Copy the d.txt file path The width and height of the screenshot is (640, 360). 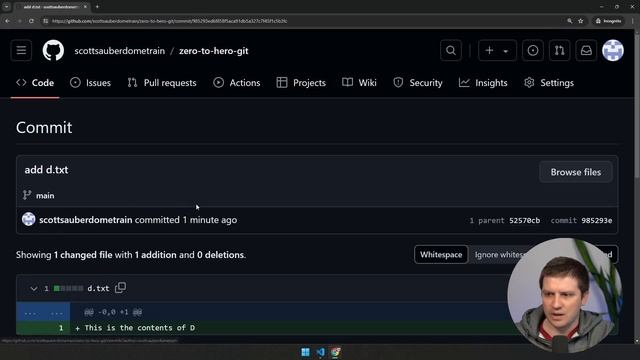point(120,288)
